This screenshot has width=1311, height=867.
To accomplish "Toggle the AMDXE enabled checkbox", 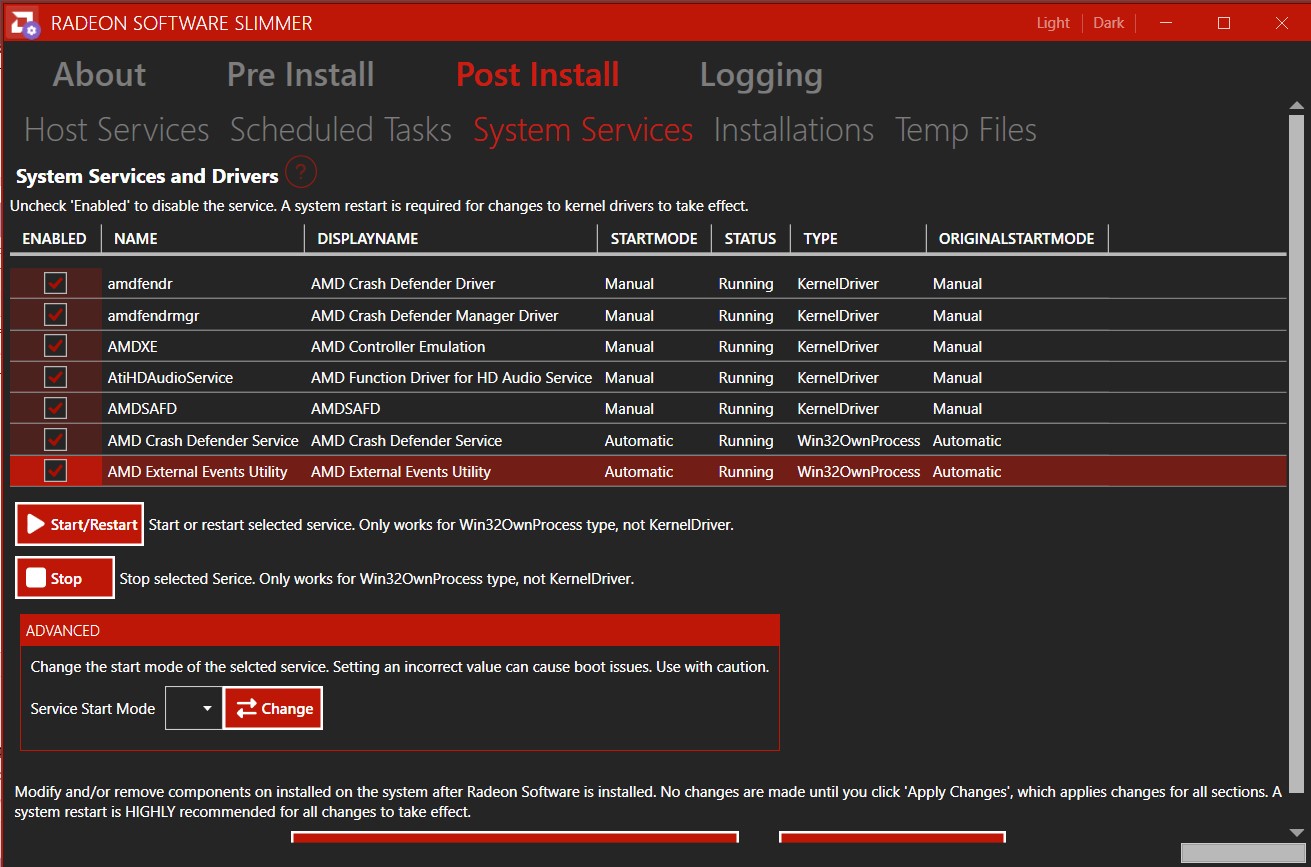I will point(55,346).
